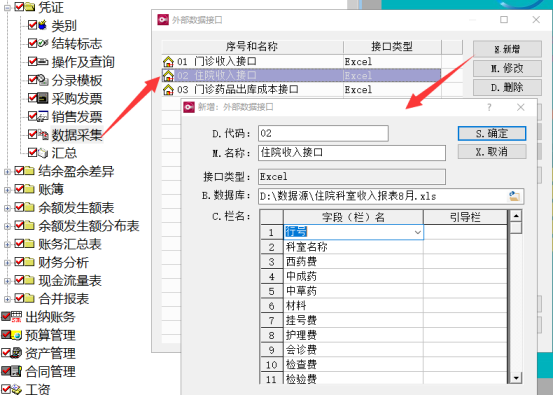The height and width of the screenshot is (395, 553).
Task: Click the N.新增 button
Action: tap(507, 49)
